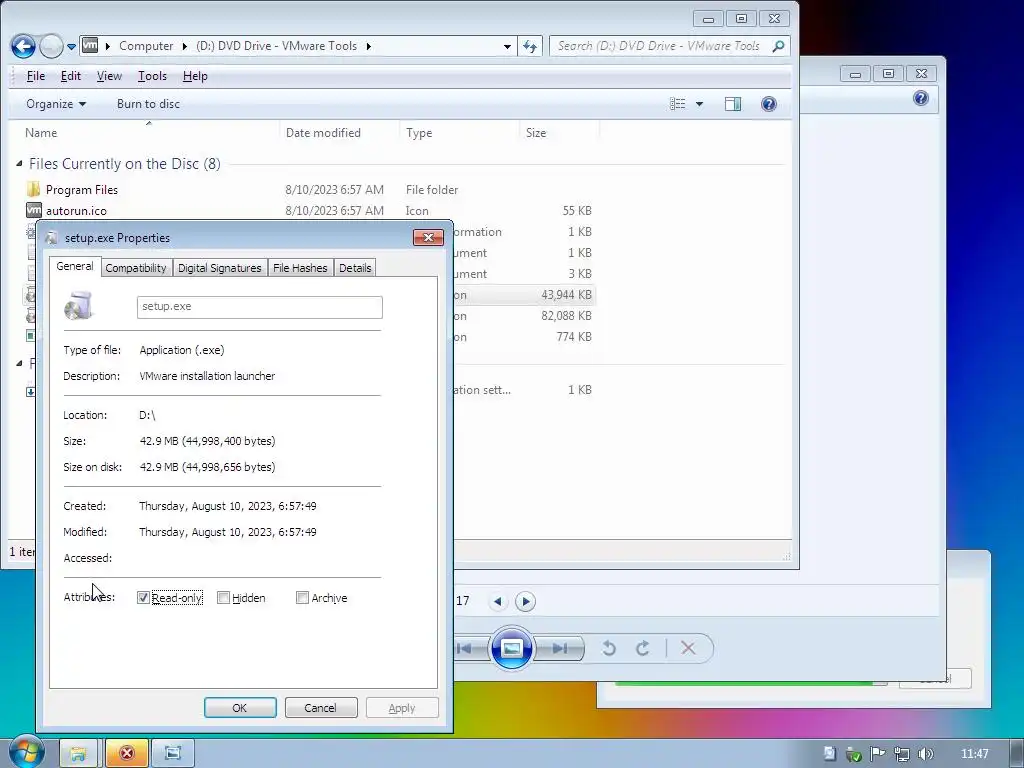Open the Help menu
1024x768 pixels.
[x=195, y=76]
